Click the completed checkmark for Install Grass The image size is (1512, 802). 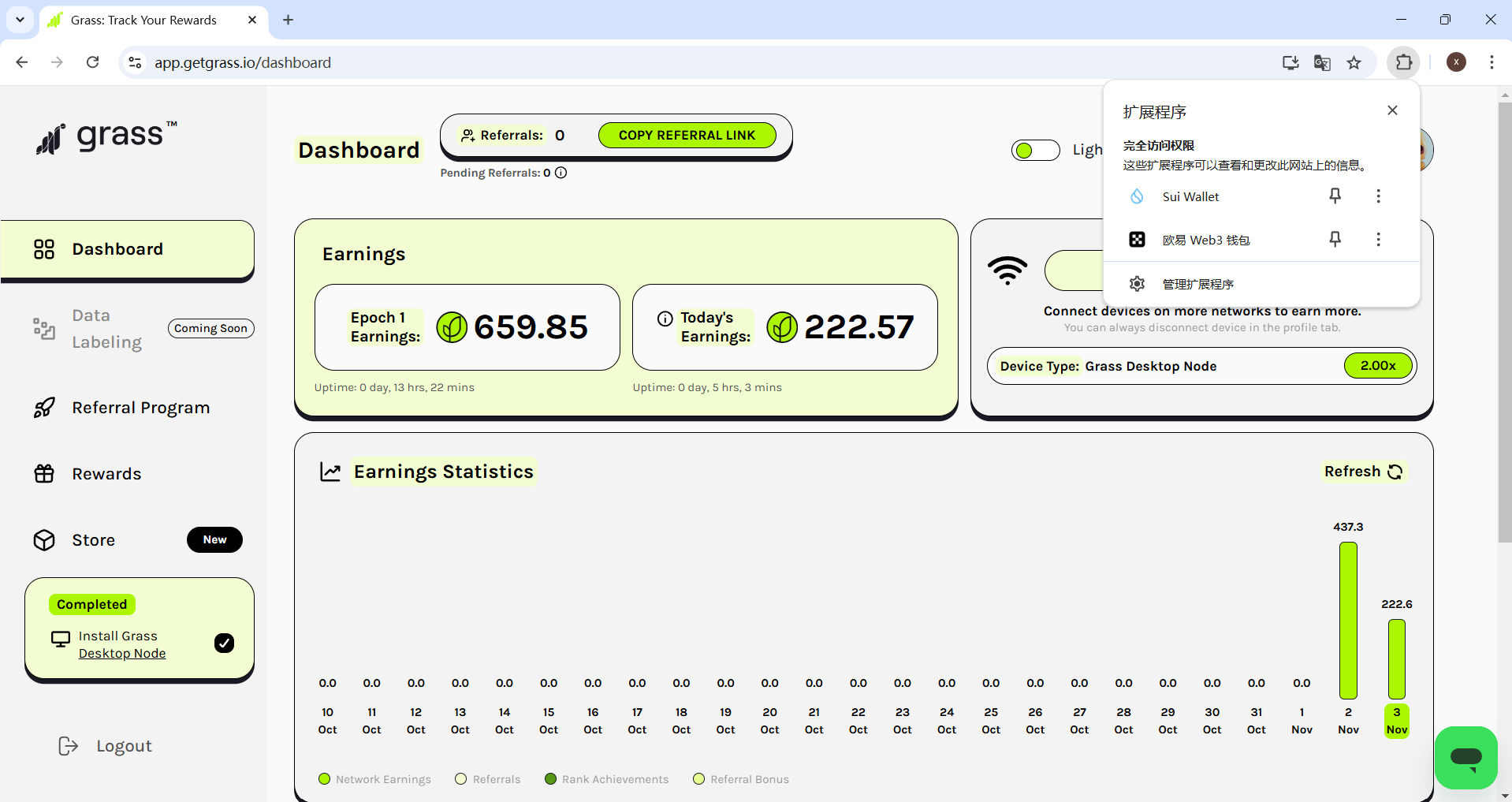pos(225,643)
